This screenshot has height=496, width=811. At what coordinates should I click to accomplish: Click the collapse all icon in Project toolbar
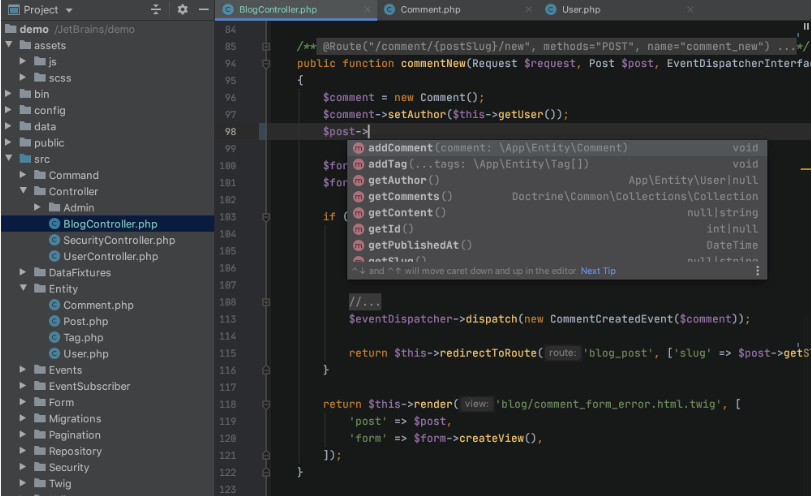(156, 9)
